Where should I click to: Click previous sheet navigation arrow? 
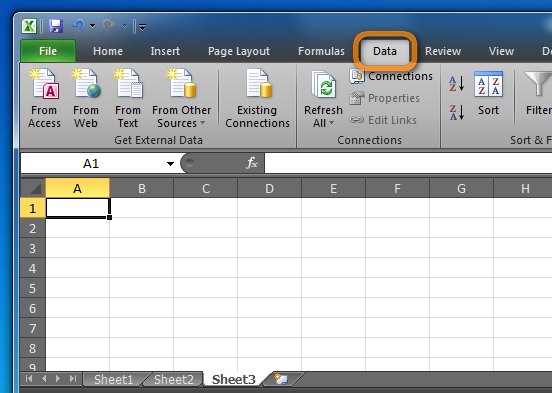point(44,379)
